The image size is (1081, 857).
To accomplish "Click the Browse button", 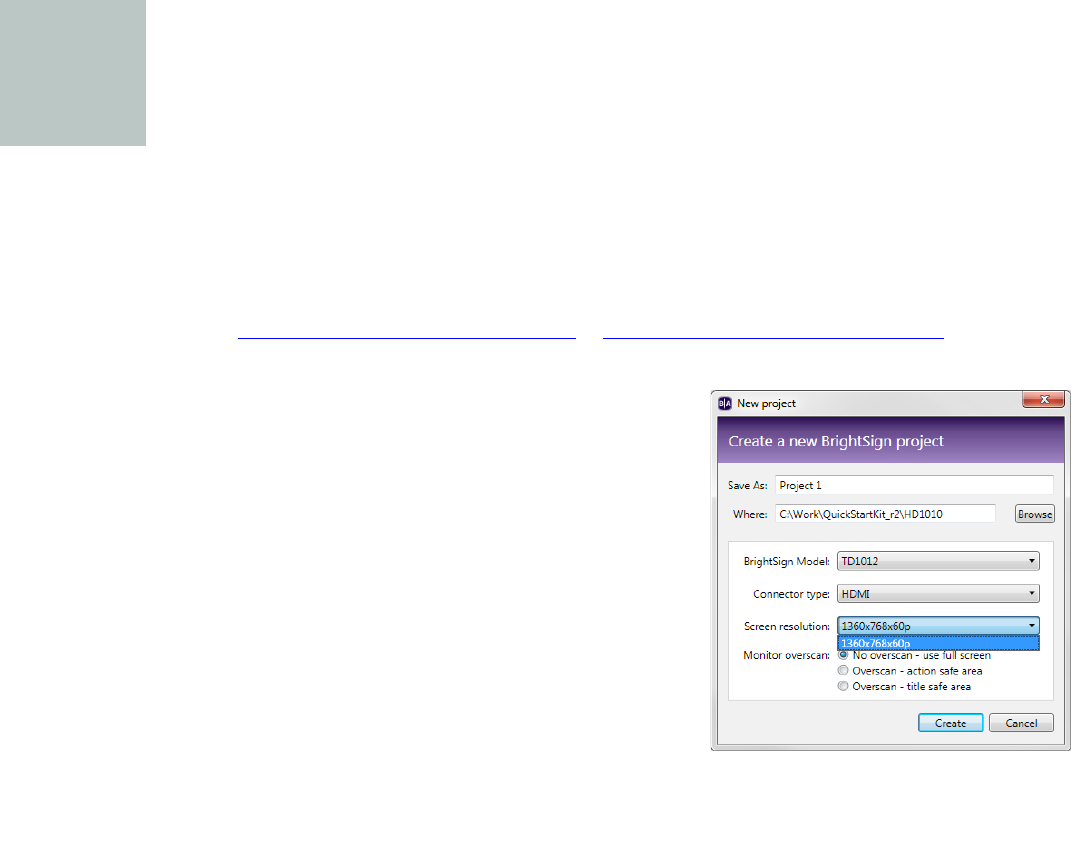I will click(1035, 514).
